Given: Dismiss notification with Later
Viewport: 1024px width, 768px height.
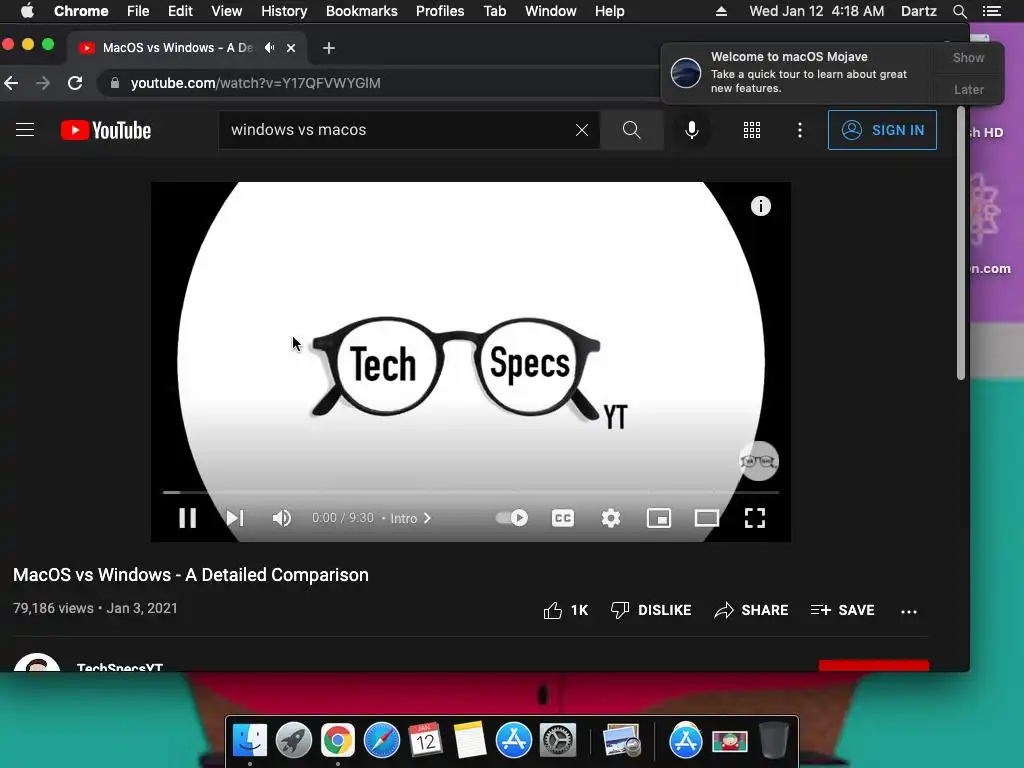Looking at the screenshot, I should pyautogui.click(x=968, y=89).
